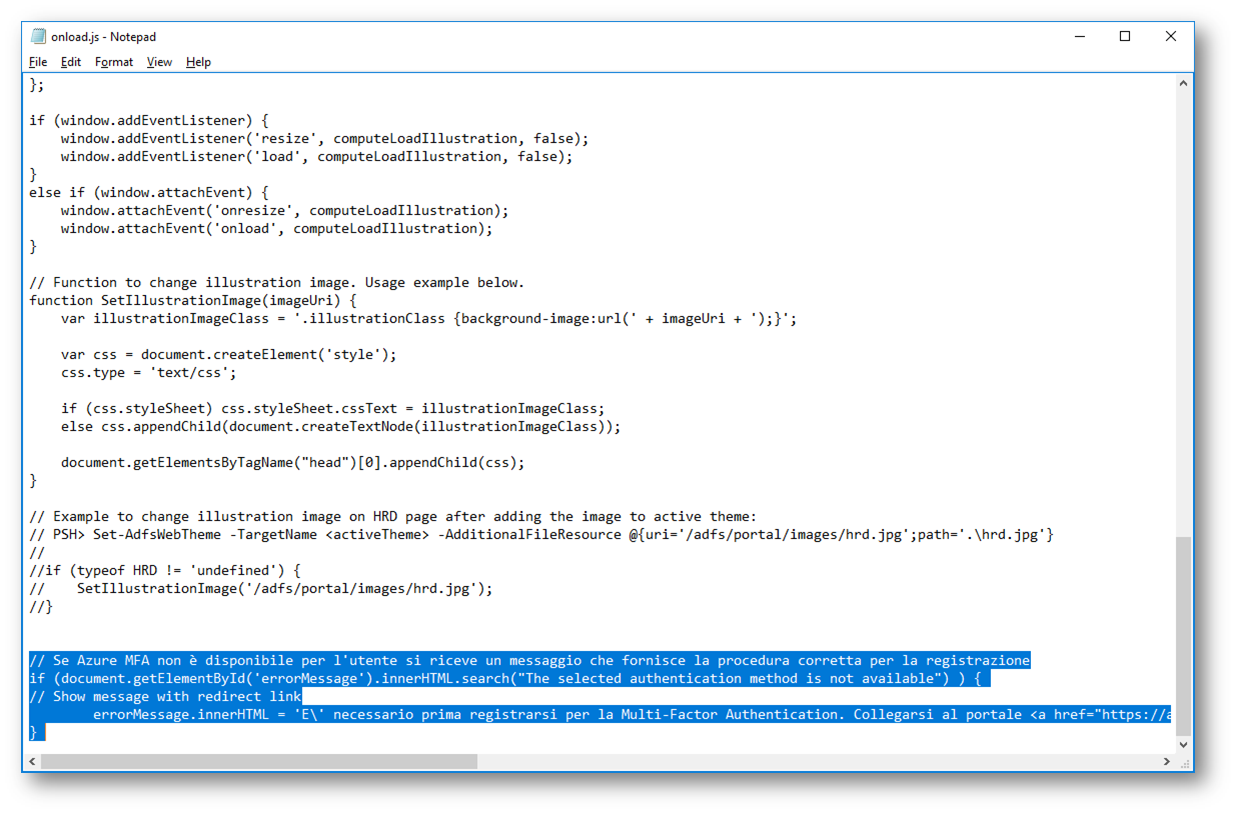The image size is (1237, 815).
Task: Click the line starting 'var illustrationImageClass'
Action: (428, 318)
